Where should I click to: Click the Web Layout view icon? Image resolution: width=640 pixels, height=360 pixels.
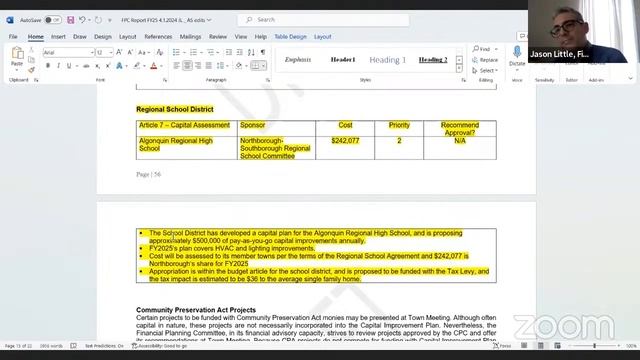[x=557, y=346]
